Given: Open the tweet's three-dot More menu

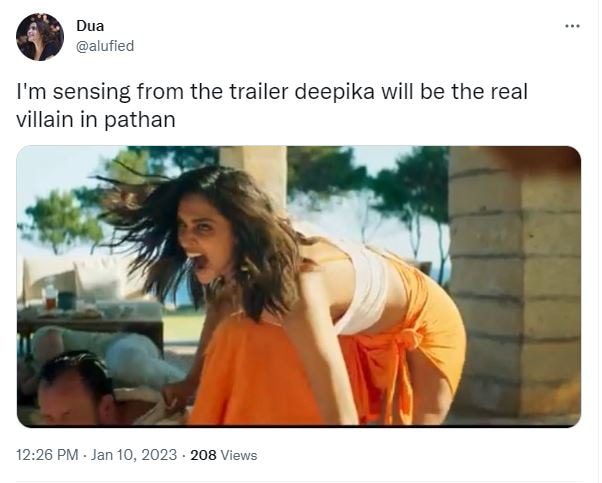Looking at the screenshot, I should coord(572,26).
